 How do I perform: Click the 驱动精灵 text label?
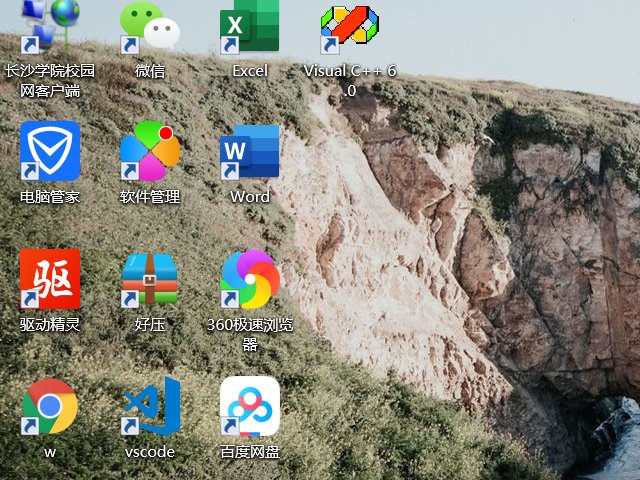point(50,325)
